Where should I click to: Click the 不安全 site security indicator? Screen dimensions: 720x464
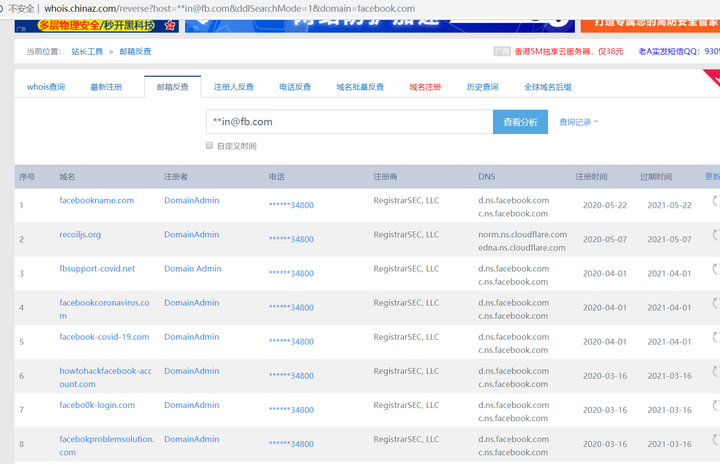click(x=21, y=8)
